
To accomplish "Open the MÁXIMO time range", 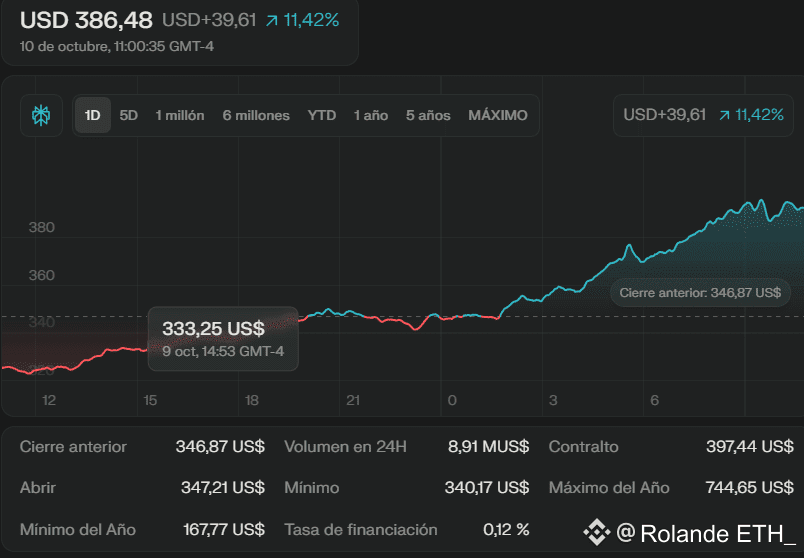I will [498, 115].
